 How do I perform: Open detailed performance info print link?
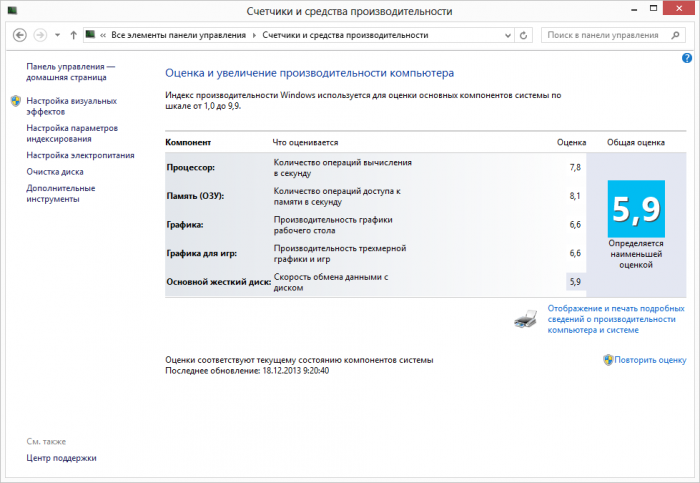click(616, 319)
